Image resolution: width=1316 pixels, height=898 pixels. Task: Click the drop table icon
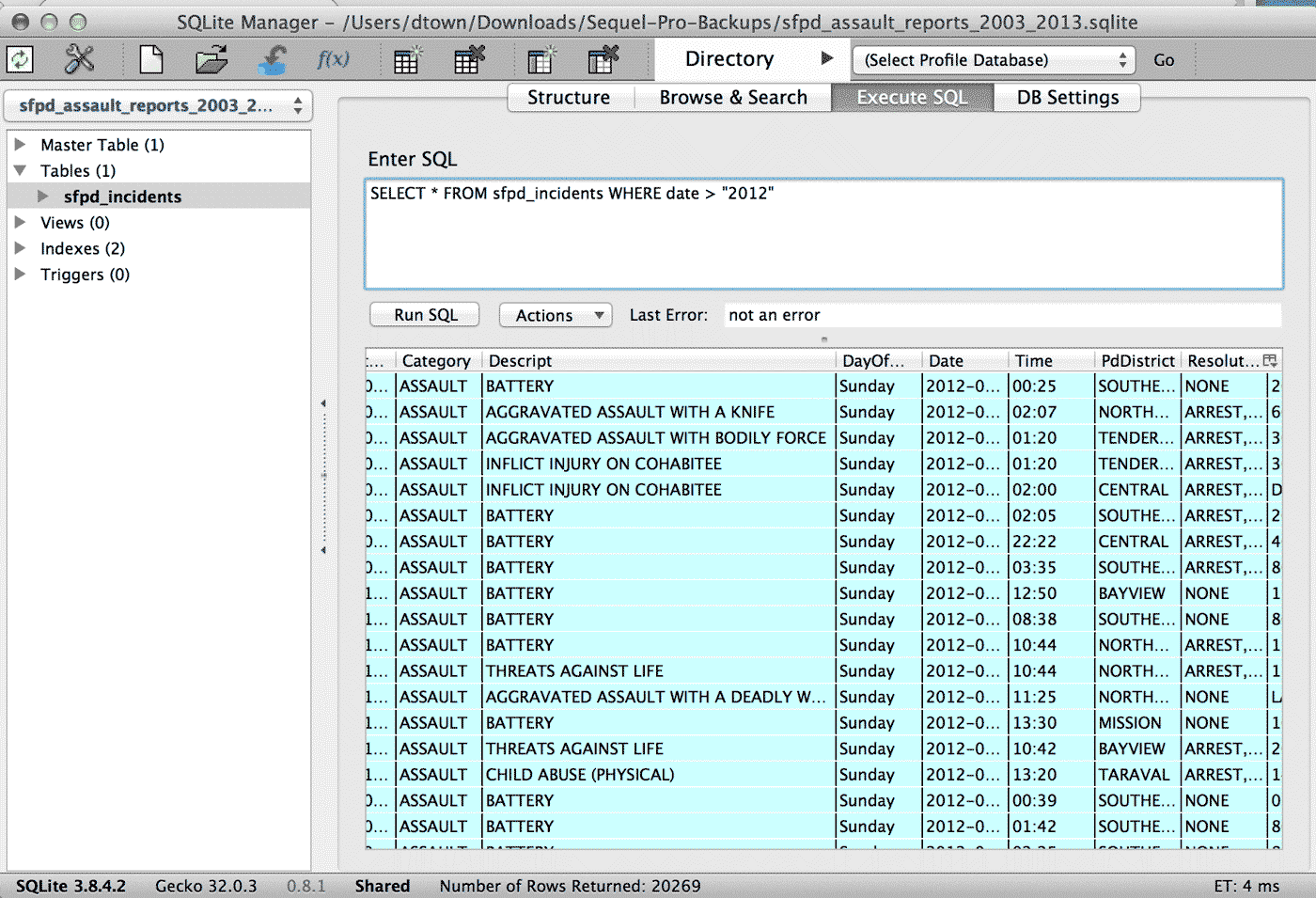(469, 60)
